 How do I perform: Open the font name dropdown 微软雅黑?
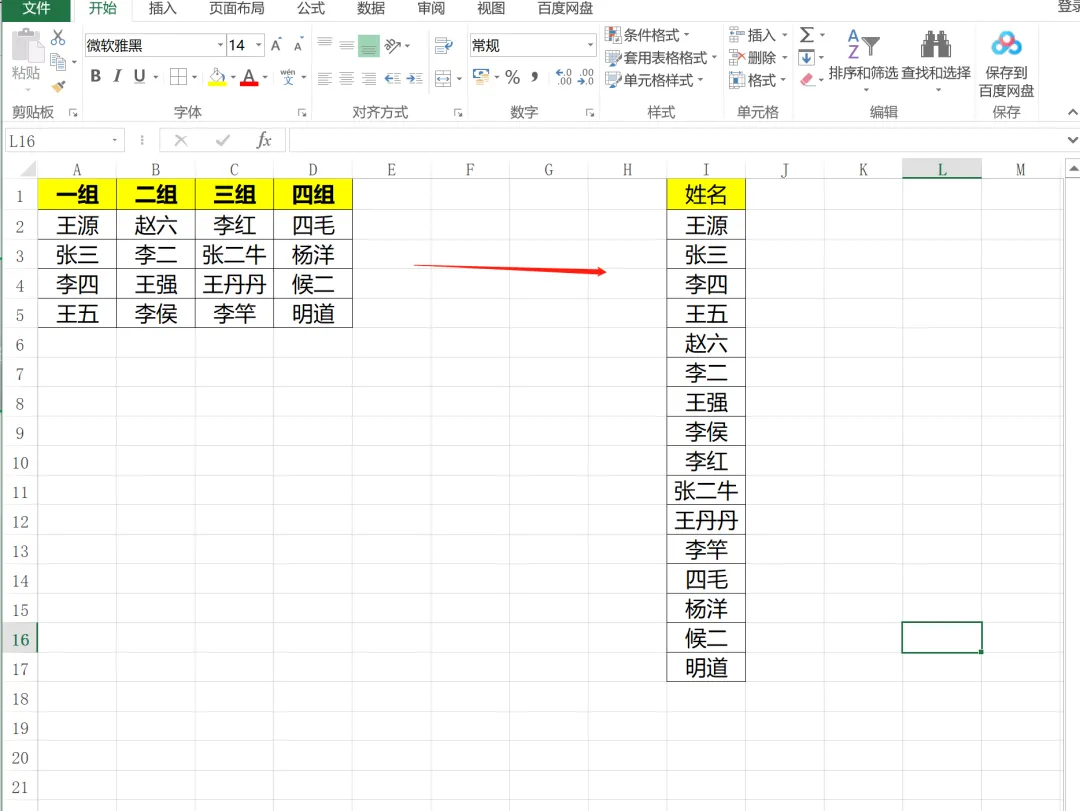tap(220, 45)
